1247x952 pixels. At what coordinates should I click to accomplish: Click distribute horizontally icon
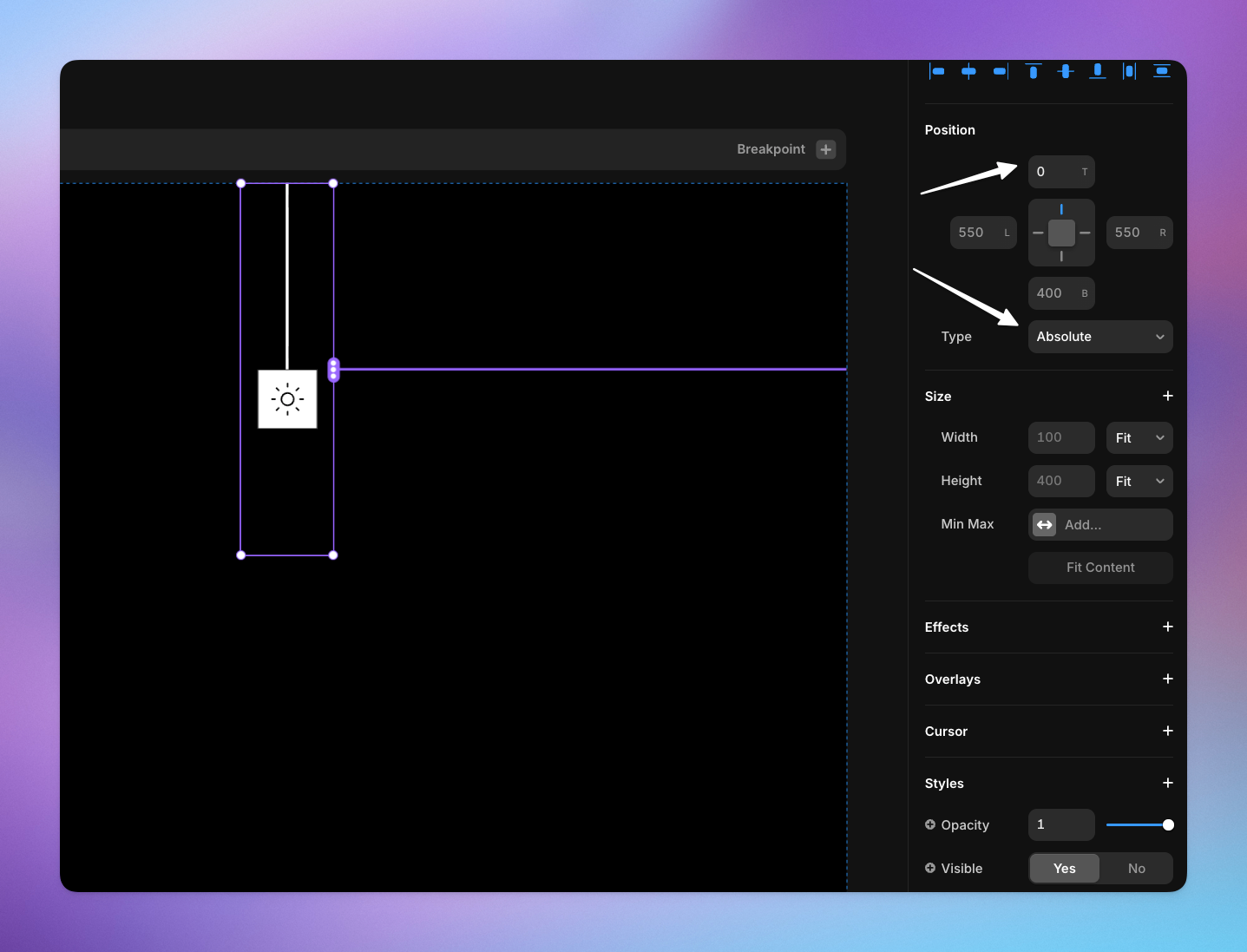click(1129, 71)
